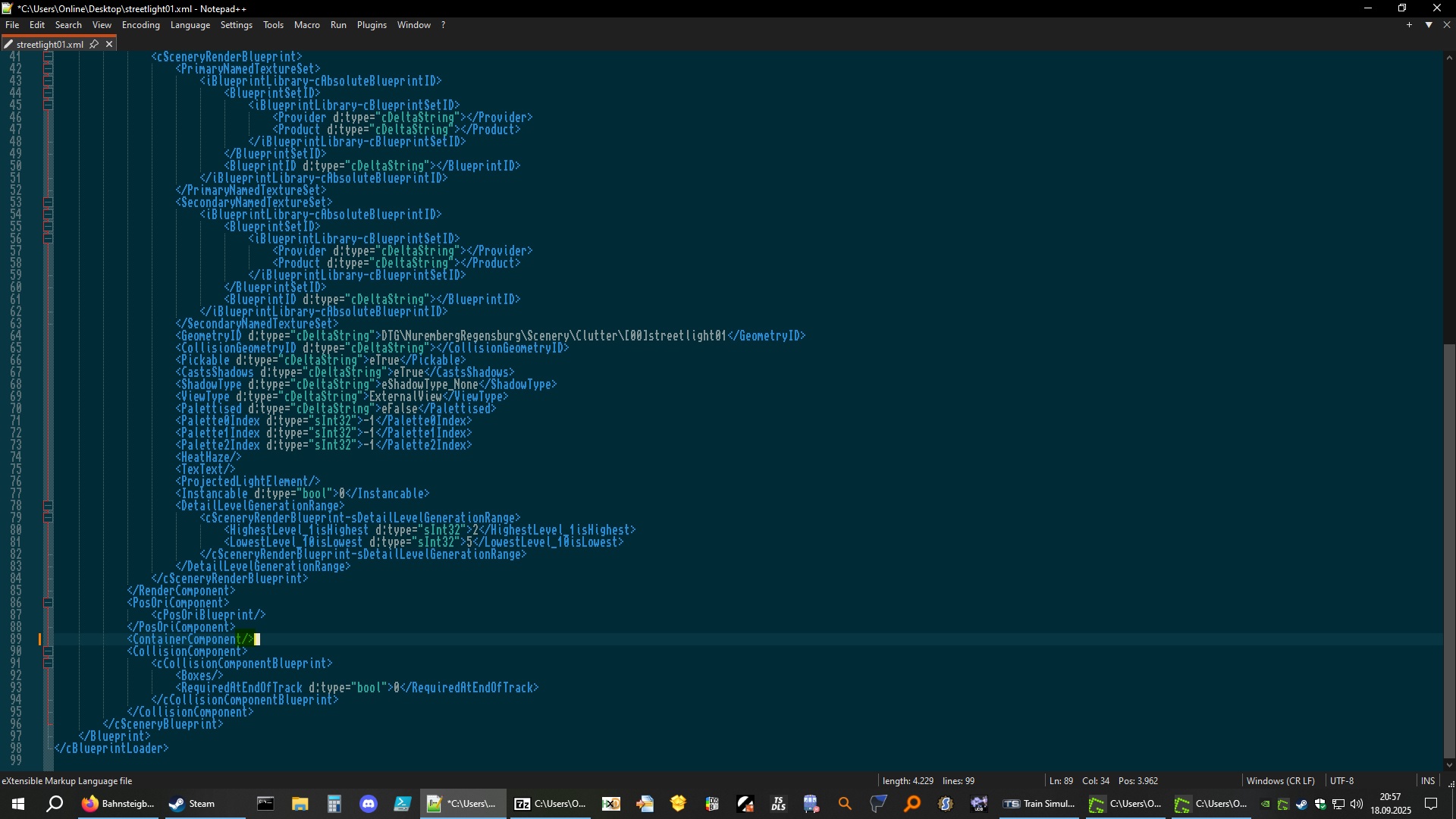The height and width of the screenshot is (819, 1456).
Task: Open Train Simulator taskbar button
Action: click(x=1039, y=804)
